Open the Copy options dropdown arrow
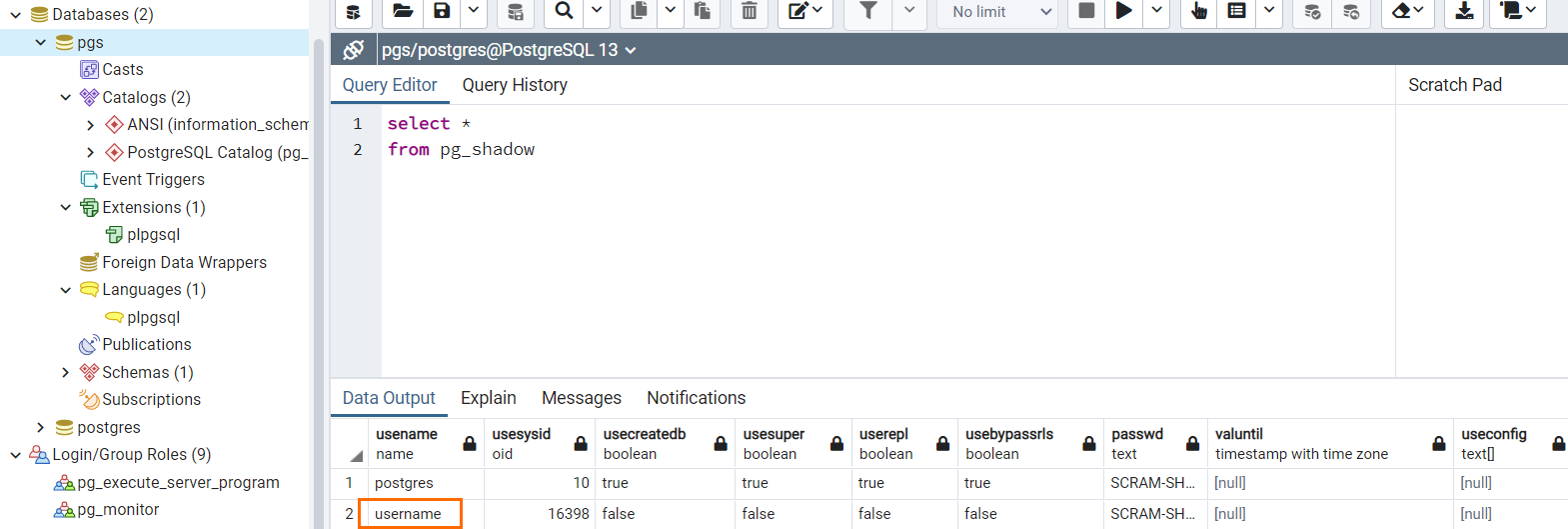Screen dimensions: 1568x529 pyautogui.click(x=671, y=11)
